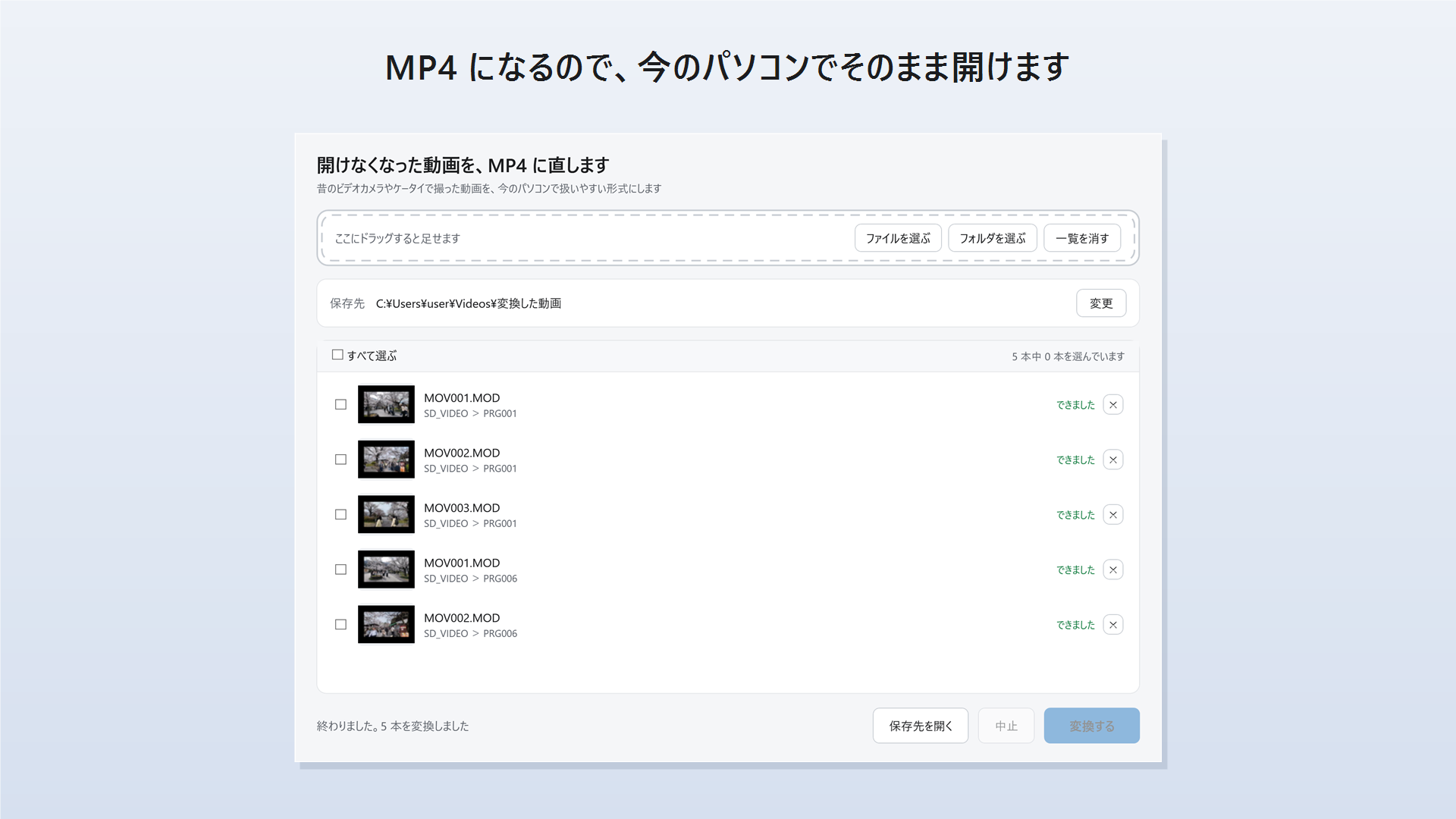Remove MOV001.MOD in PRG006 with its X icon

click(1112, 570)
